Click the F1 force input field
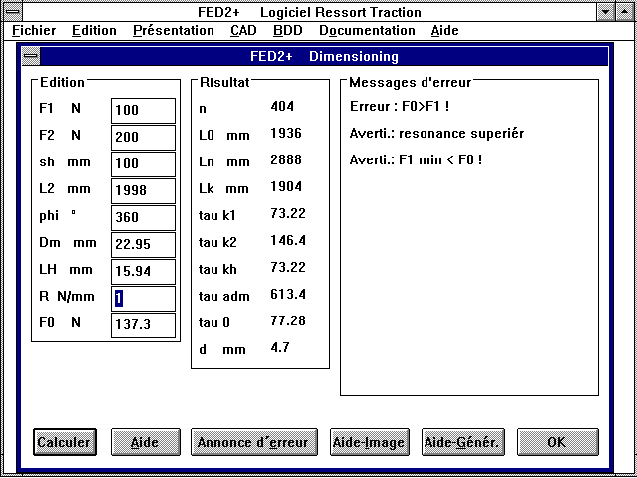637x478 pixels. tap(143, 110)
